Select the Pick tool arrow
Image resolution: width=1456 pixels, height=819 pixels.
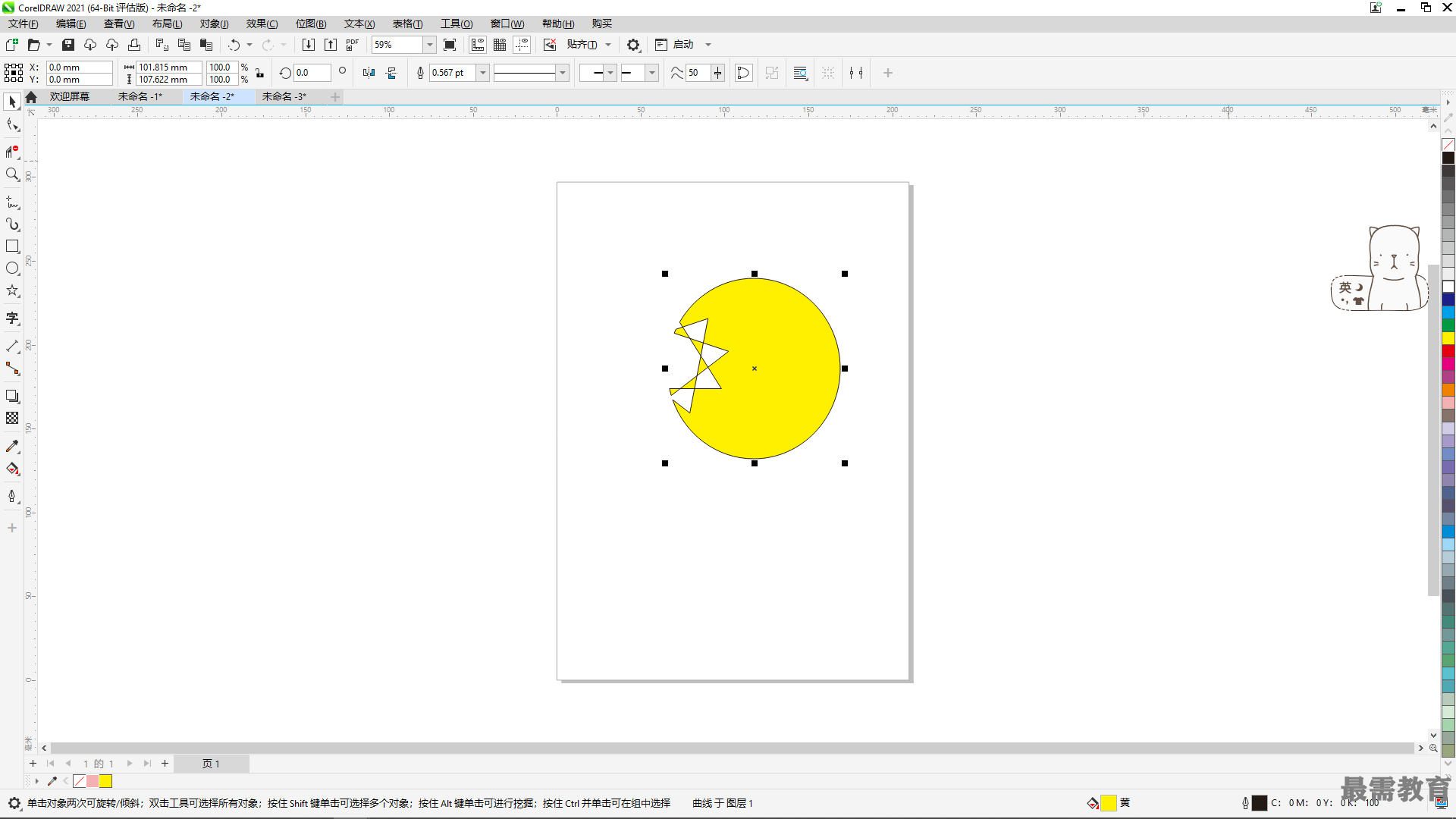[x=12, y=102]
